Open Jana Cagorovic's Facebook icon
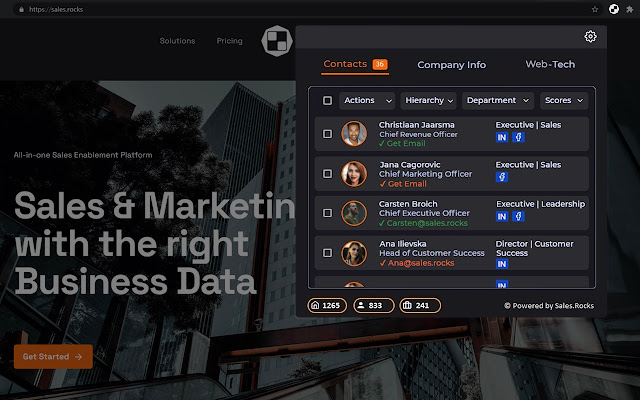This screenshot has height=400, width=640. point(502,177)
